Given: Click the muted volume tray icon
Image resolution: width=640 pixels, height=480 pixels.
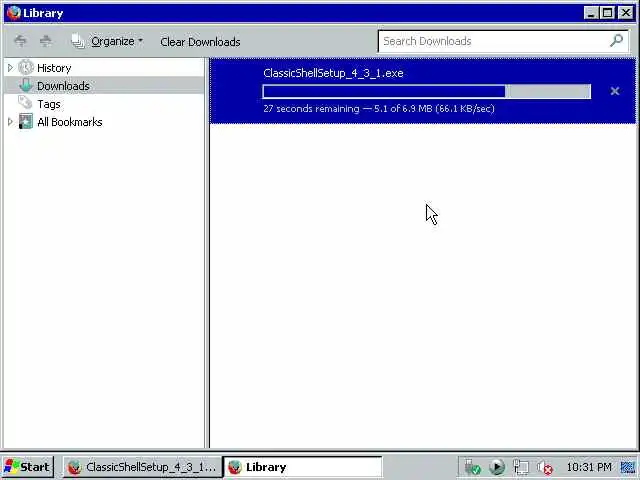Looking at the screenshot, I should (x=544, y=467).
